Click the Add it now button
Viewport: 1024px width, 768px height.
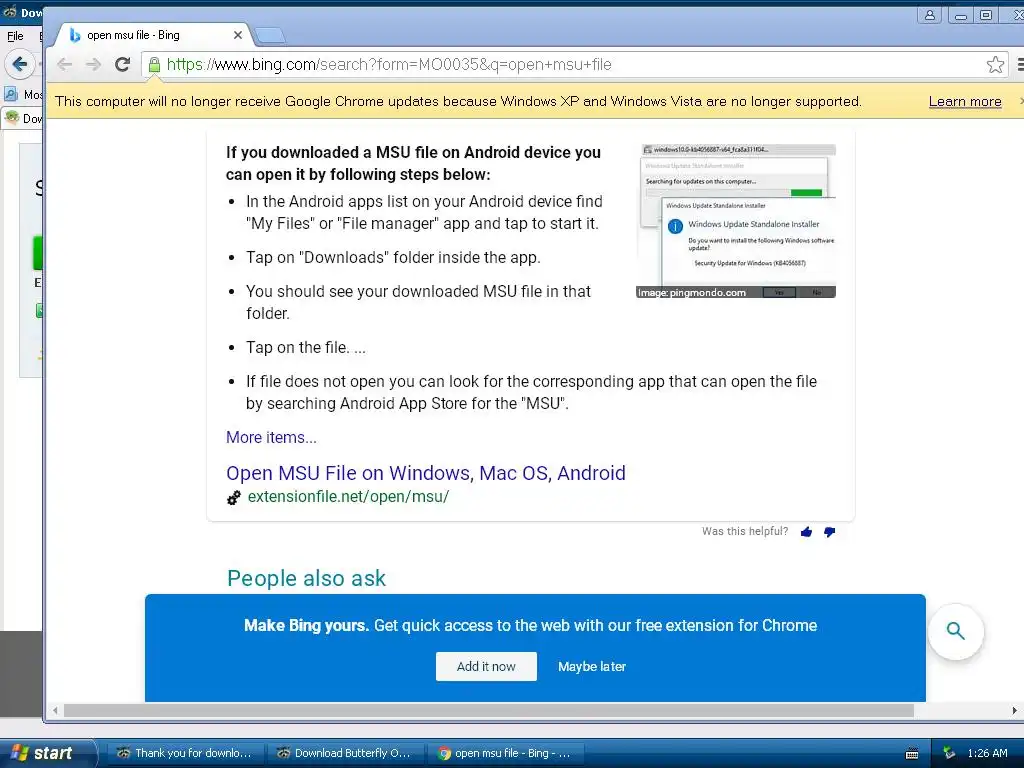[486, 666]
